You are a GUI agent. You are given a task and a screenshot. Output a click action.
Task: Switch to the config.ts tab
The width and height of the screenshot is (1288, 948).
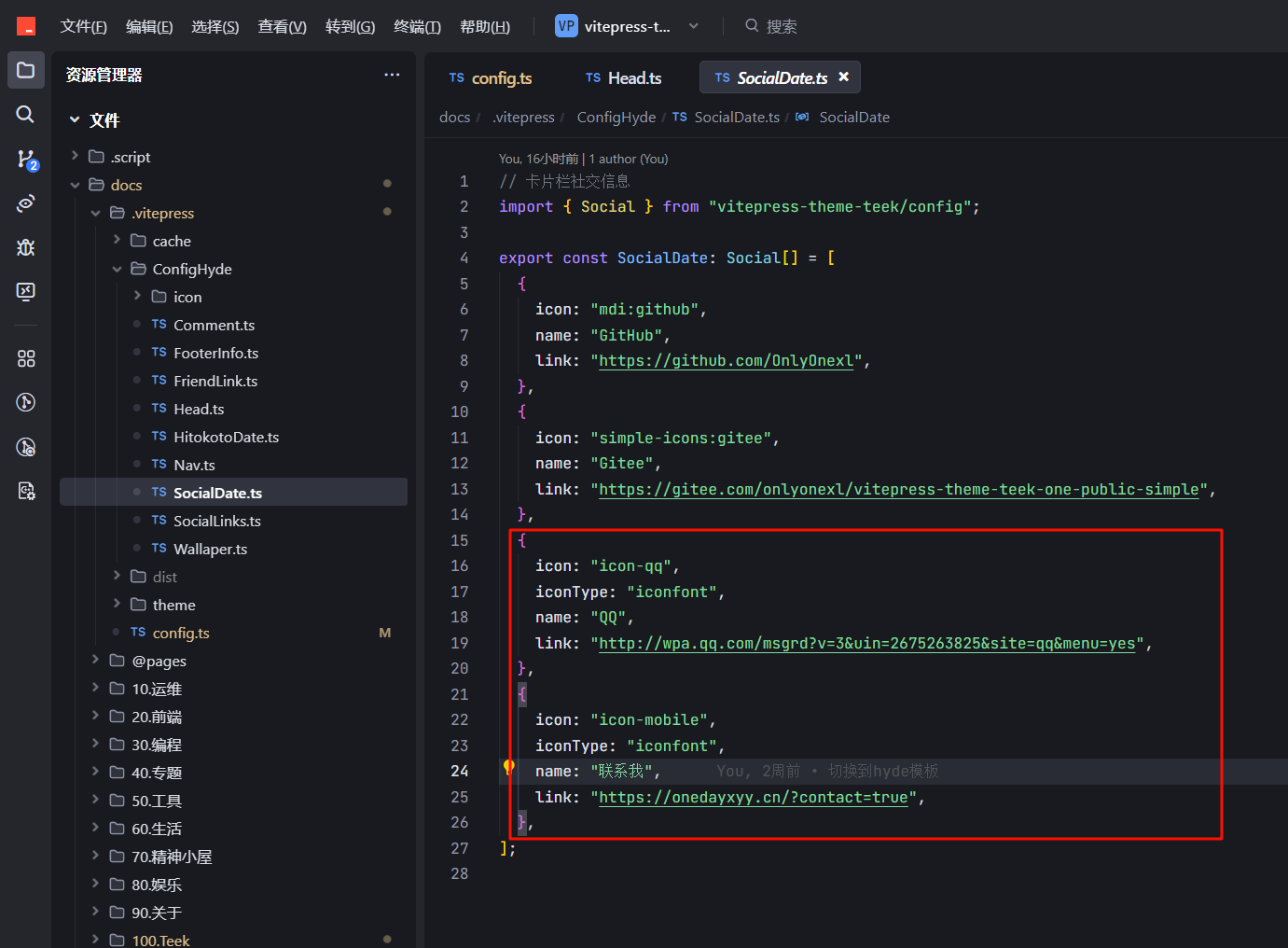click(x=491, y=77)
